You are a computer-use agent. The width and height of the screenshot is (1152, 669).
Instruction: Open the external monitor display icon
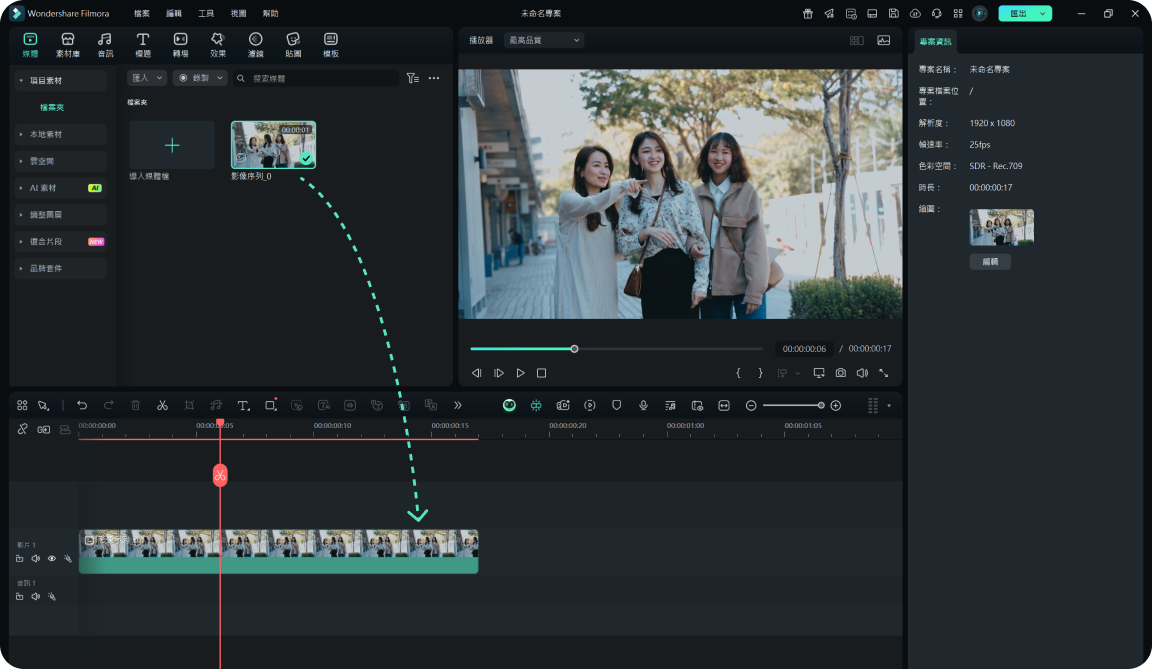coord(818,373)
